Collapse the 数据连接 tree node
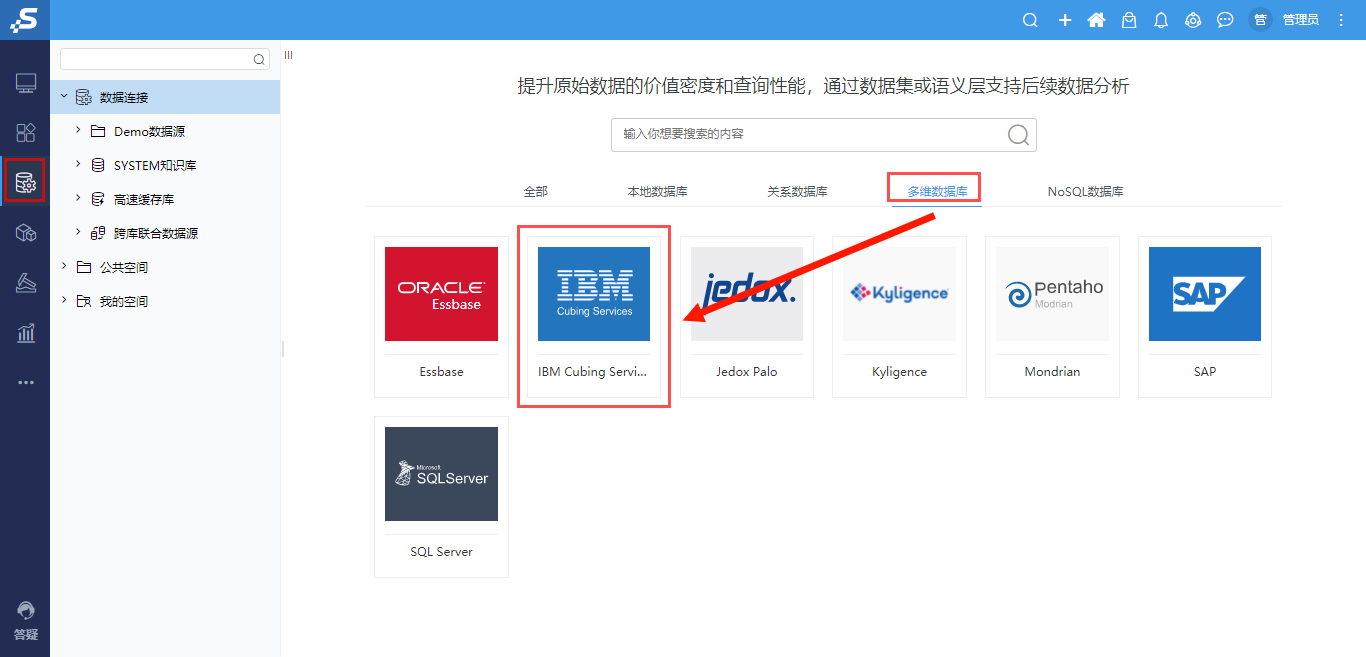This screenshot has width=1366, height=657. click(64, 97)
